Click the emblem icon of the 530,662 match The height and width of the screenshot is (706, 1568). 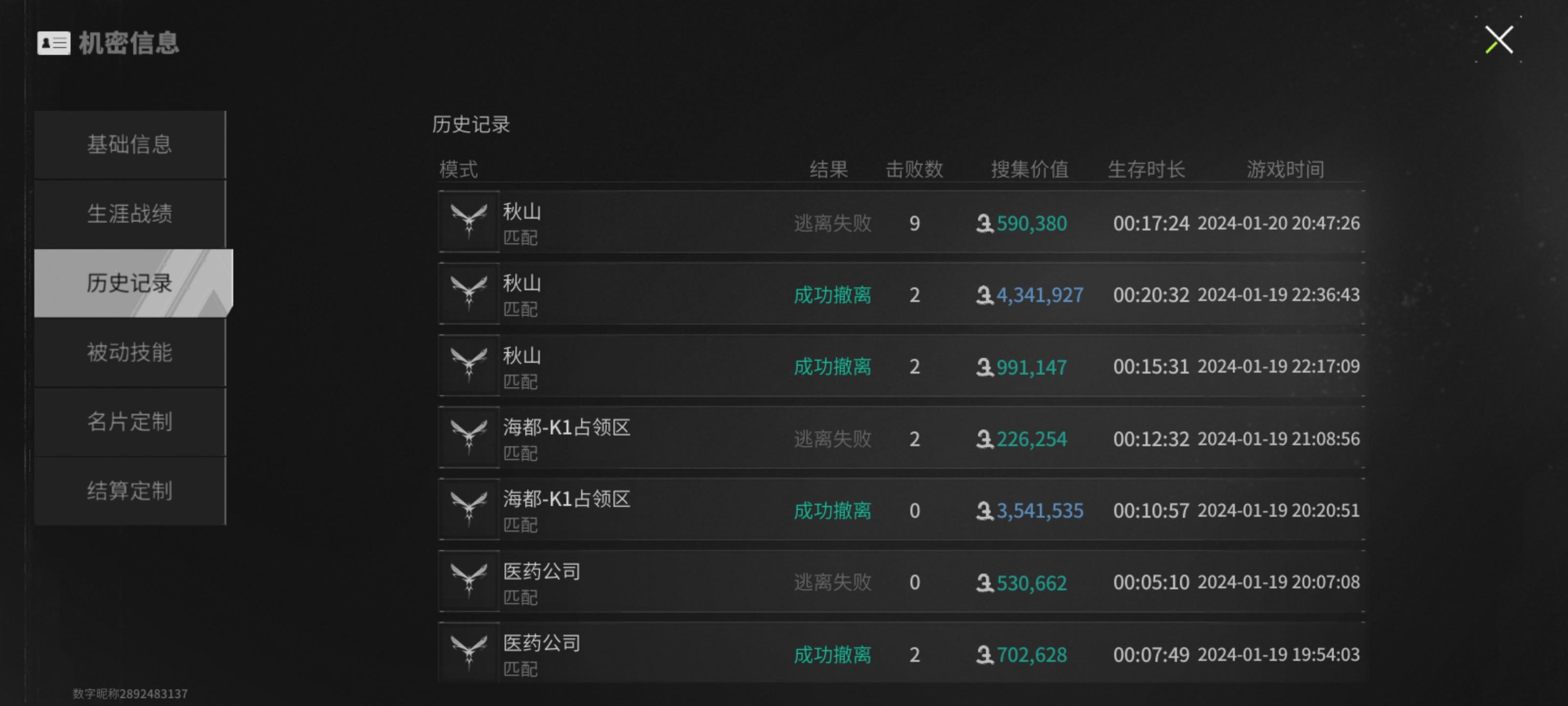469,581
